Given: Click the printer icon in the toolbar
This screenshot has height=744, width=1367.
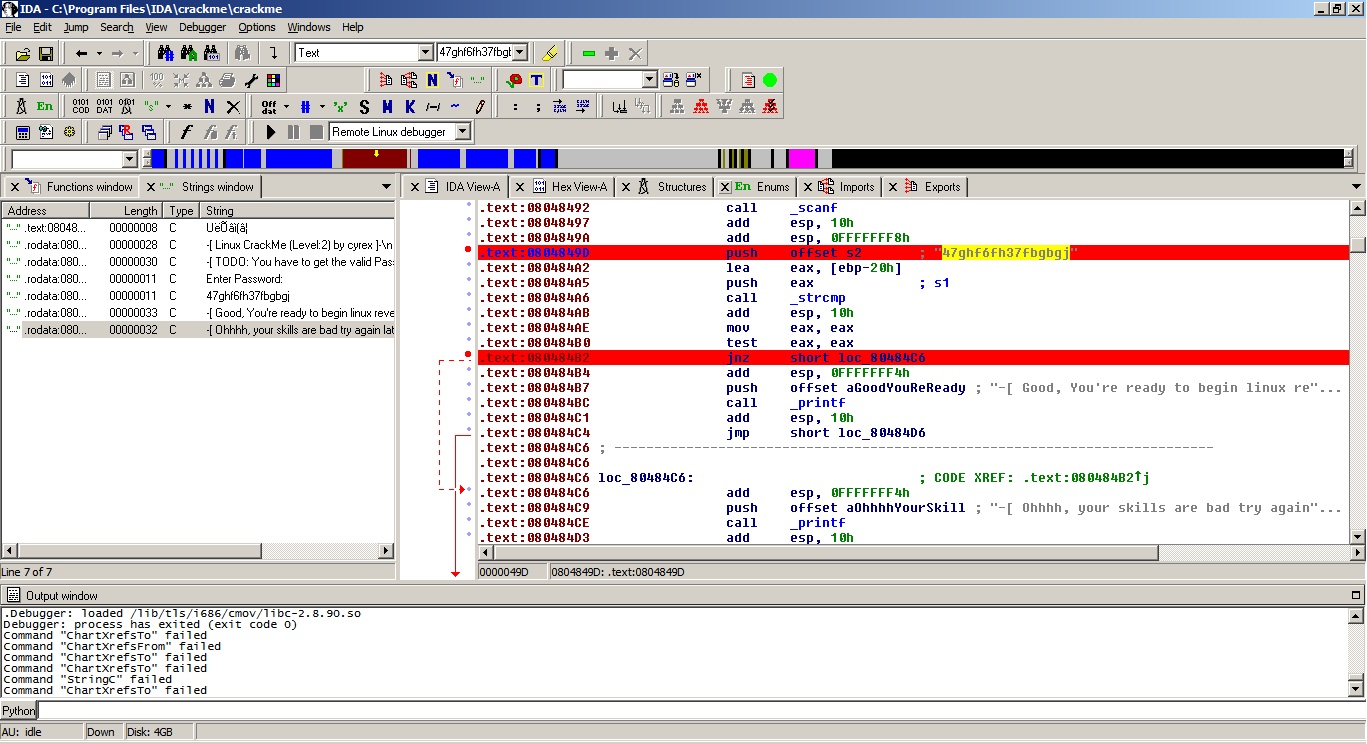Looking at the screenshot, I should (x=227, y=80).
